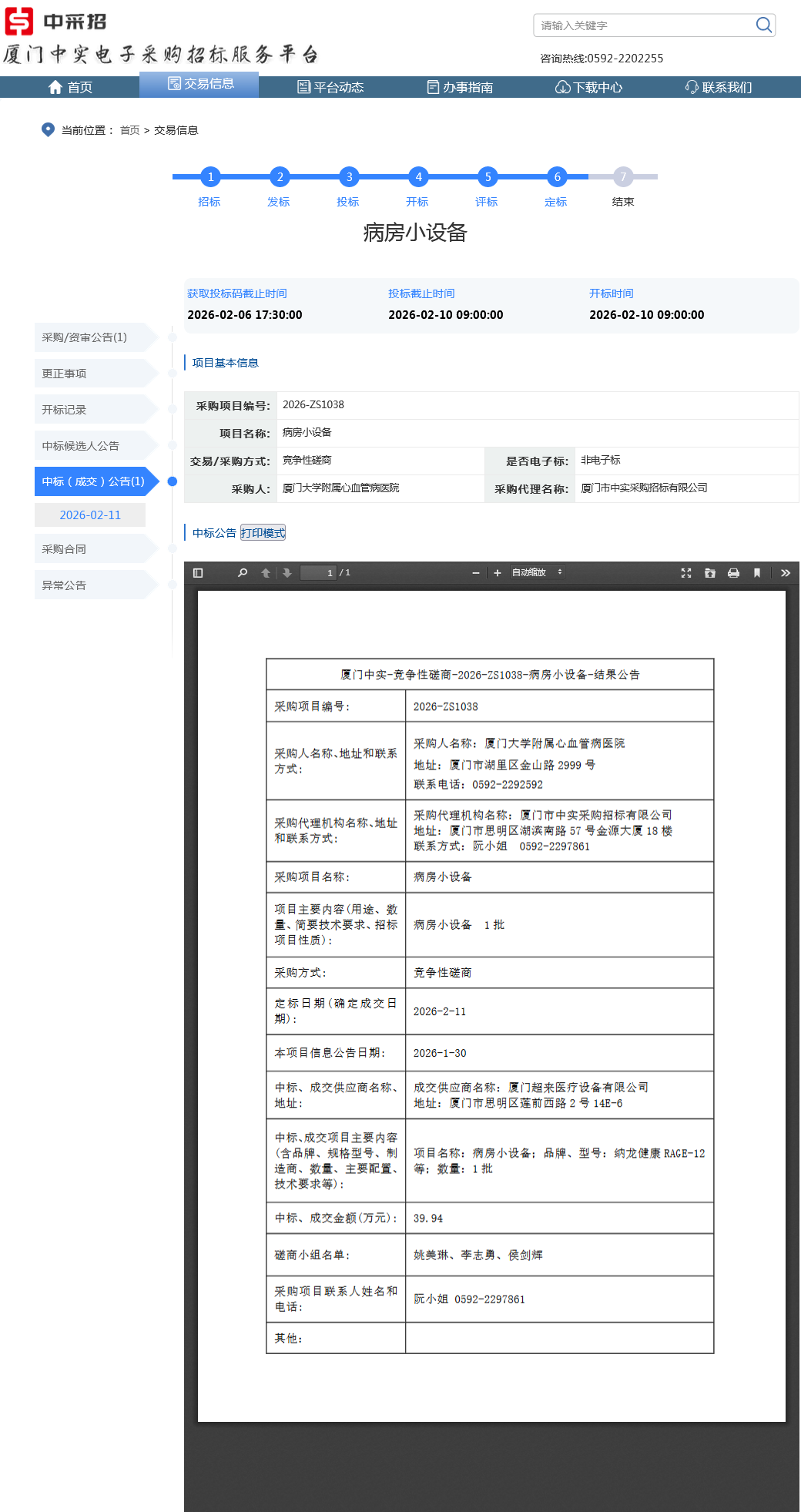Select step 2 发标 in progress bar
801x1512 pixels.
pyautogui.click(x=280, y=177)
